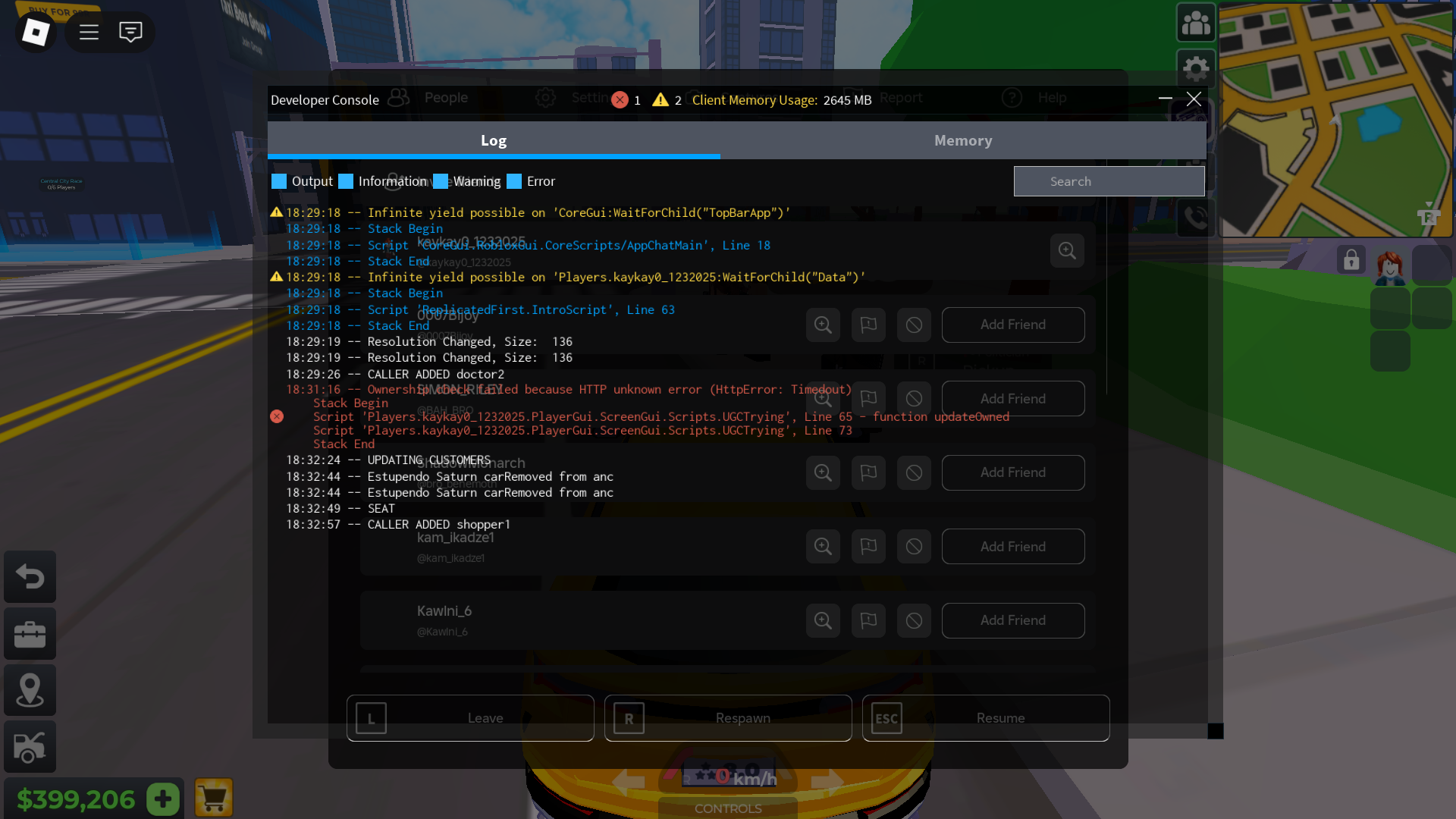Viewport: 1456px width, 819px height.
Task: Click the shopping cart icon
Action: [x=213, y=798]
